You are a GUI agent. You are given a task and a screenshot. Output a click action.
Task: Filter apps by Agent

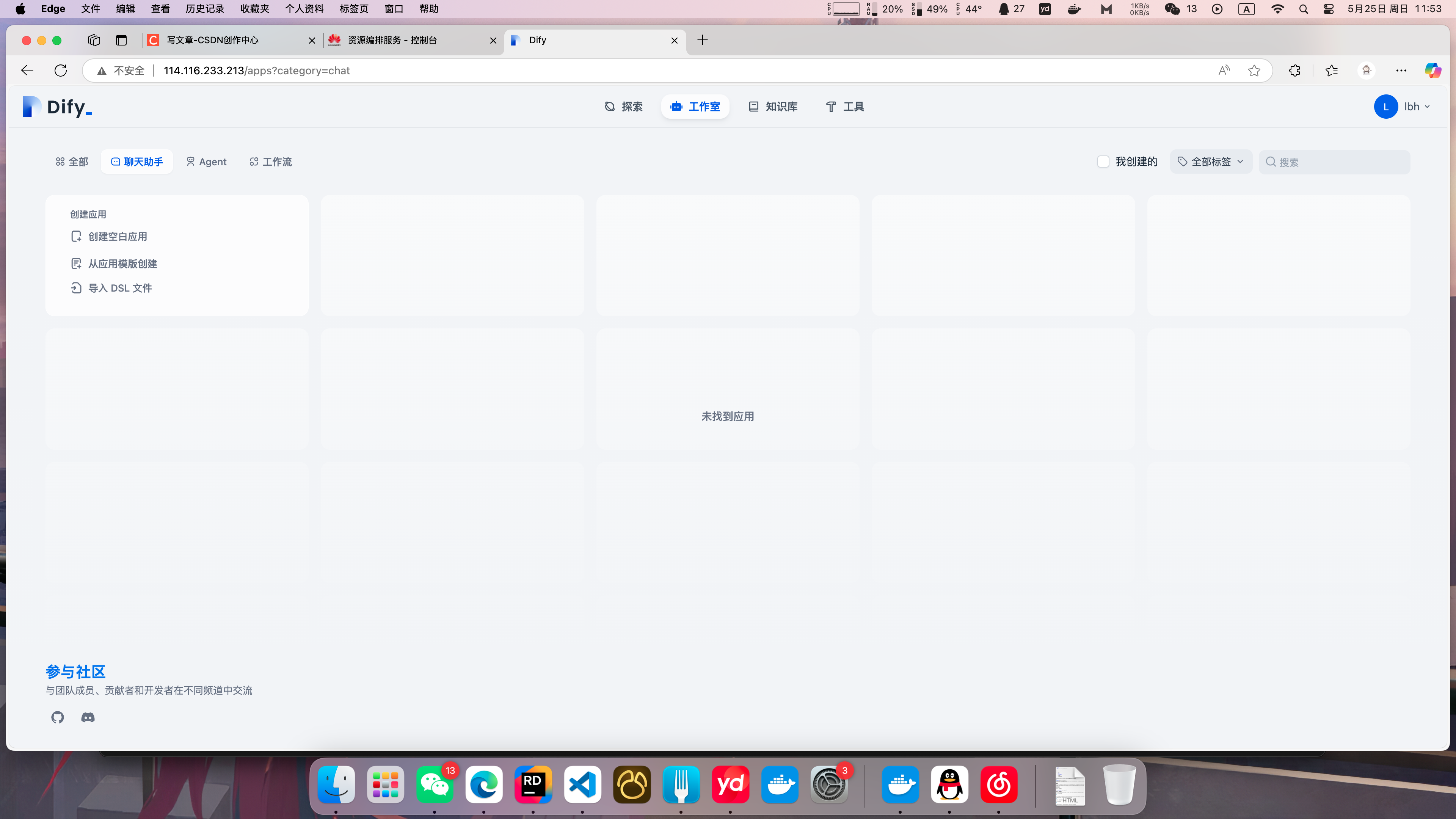206,162
